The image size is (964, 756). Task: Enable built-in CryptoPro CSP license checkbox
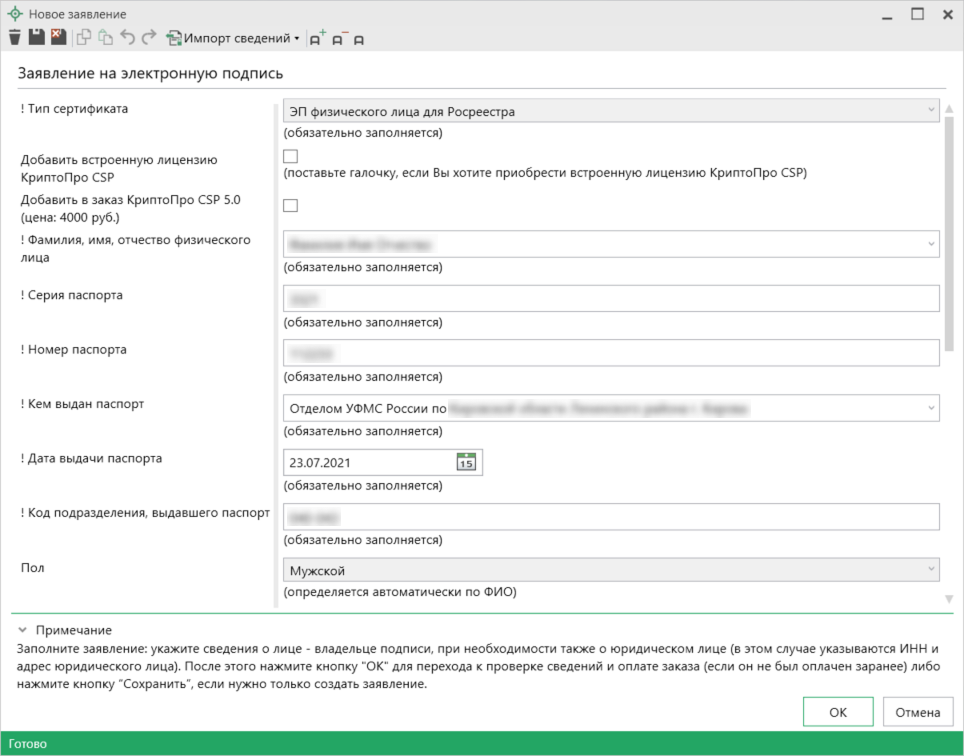coord(291,156)
